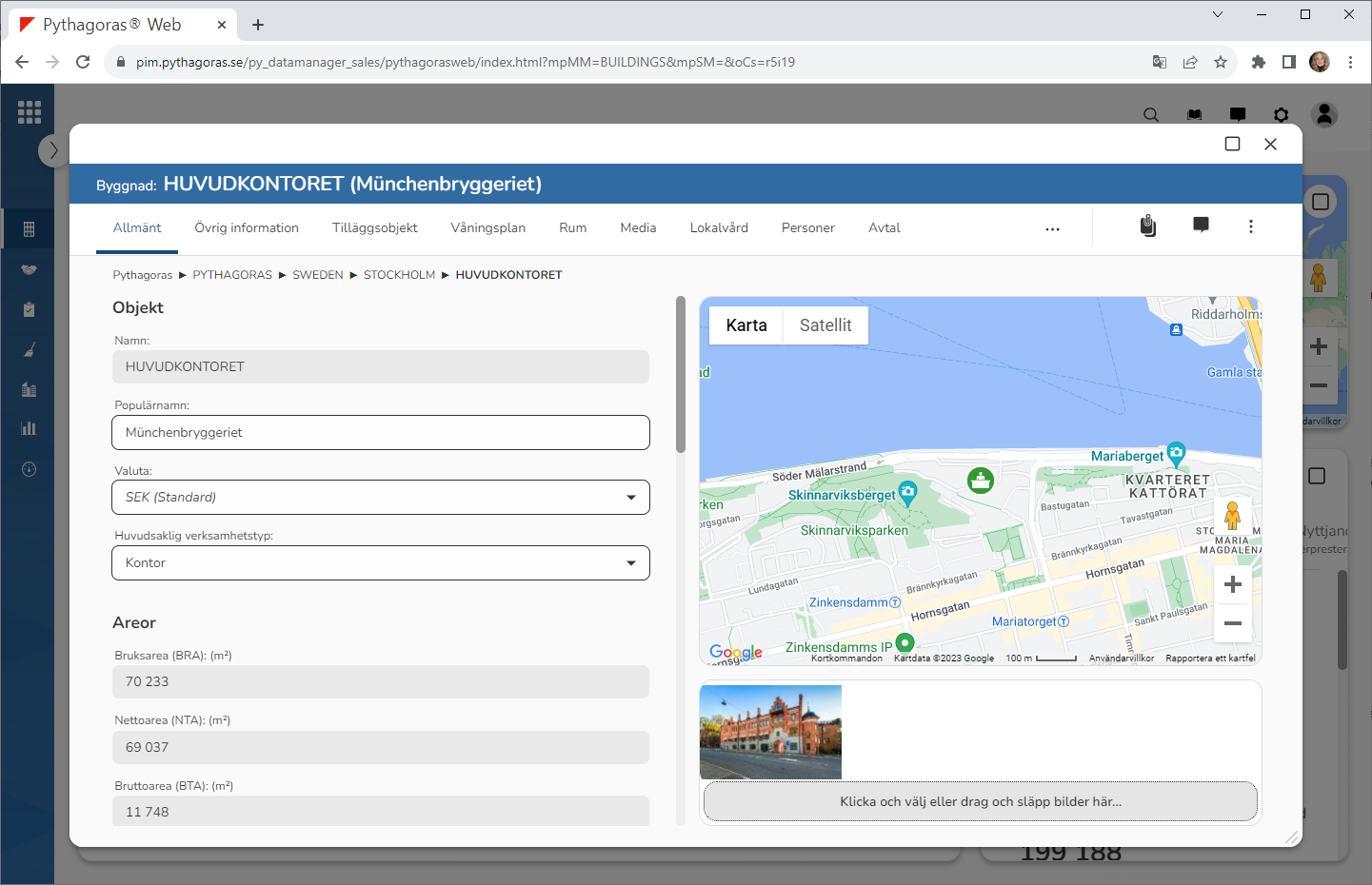Open the Valuta dropdown

click(381, 498)
